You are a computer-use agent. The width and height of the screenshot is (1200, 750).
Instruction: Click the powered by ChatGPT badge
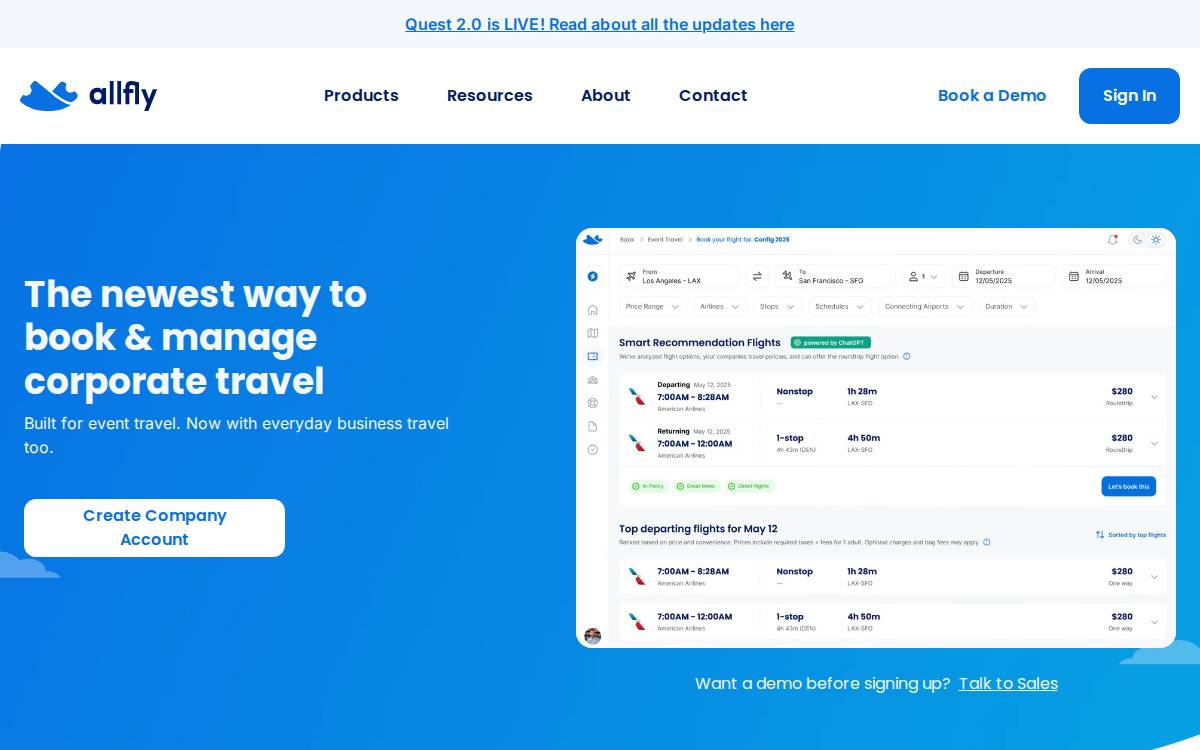tap(830, 342)
